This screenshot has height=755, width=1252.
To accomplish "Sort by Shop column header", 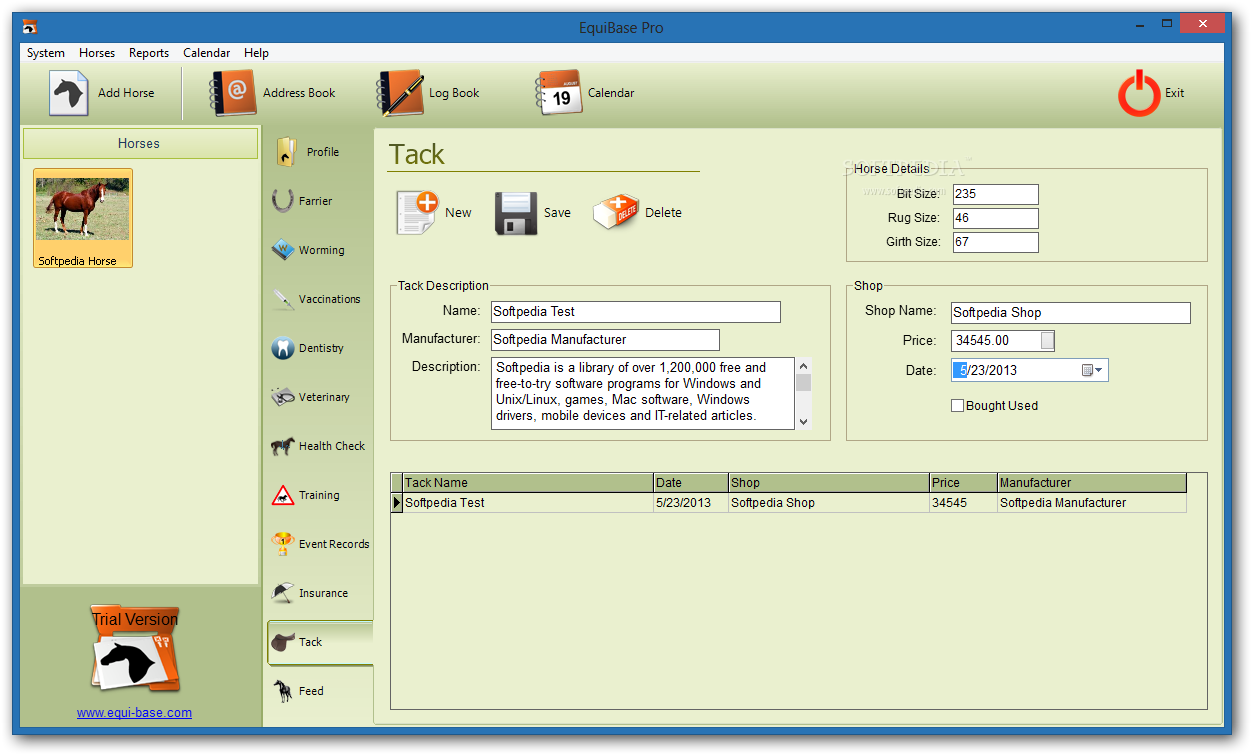I will (829, 483).
